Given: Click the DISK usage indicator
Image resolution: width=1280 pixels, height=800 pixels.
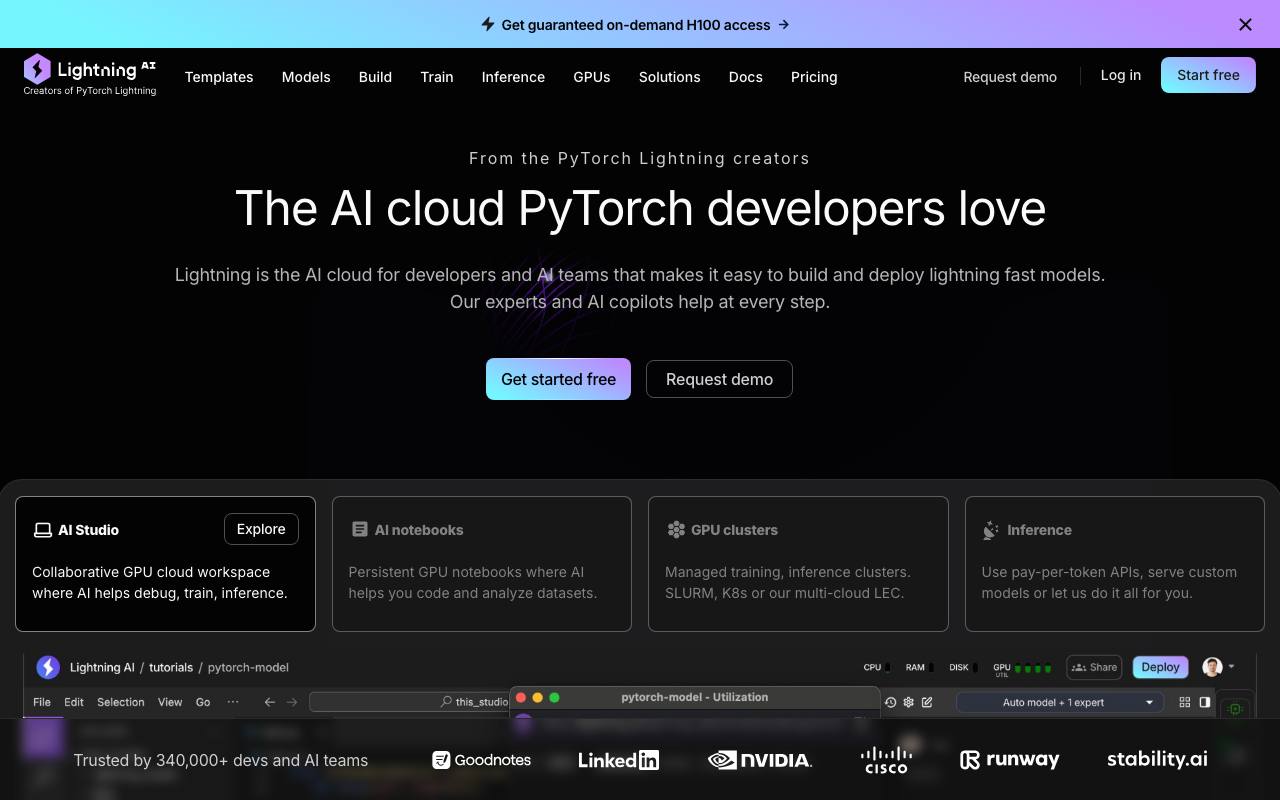Looking at the screenshot, I should [x=963, y=667].
